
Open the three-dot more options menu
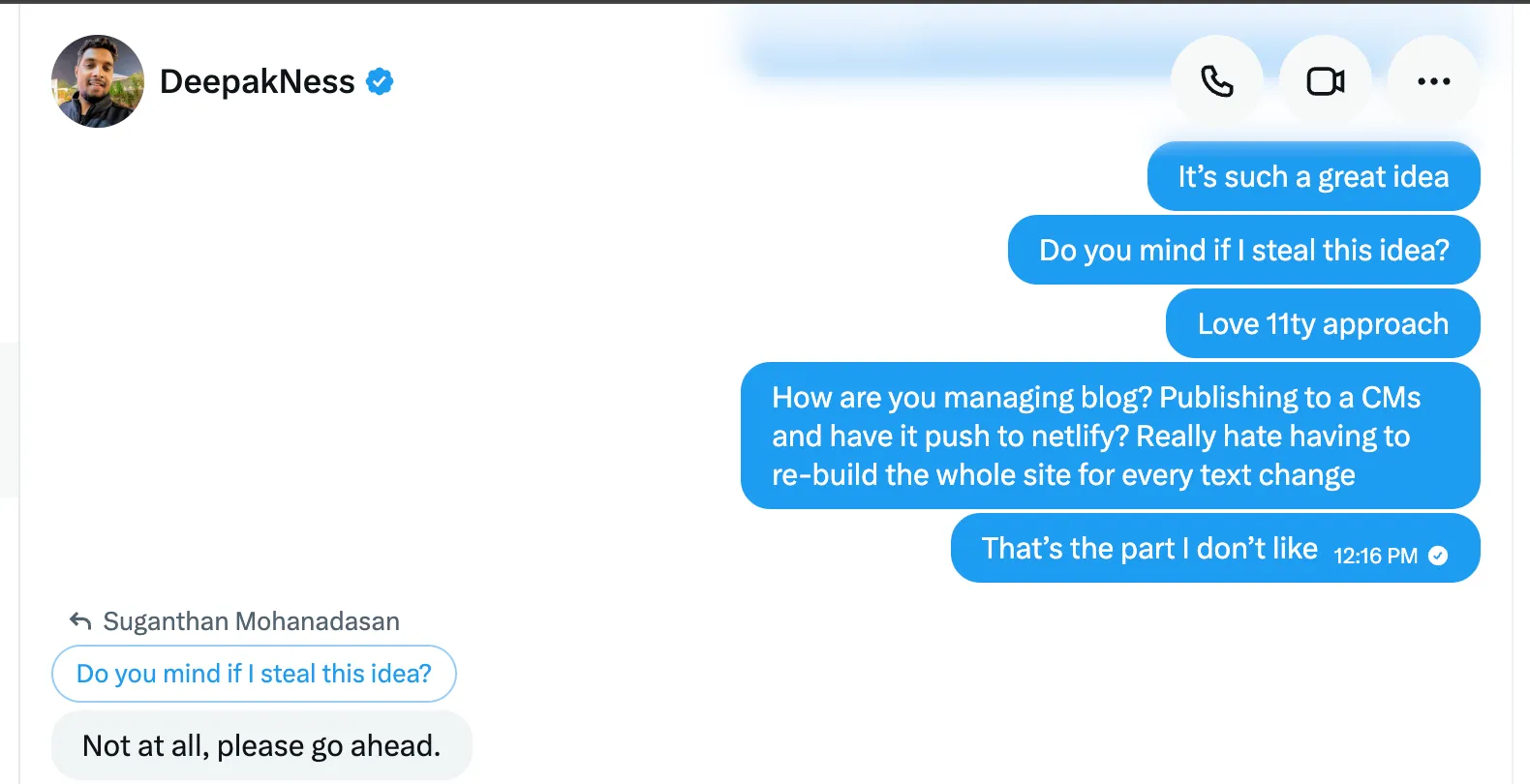pos(1433,81)
